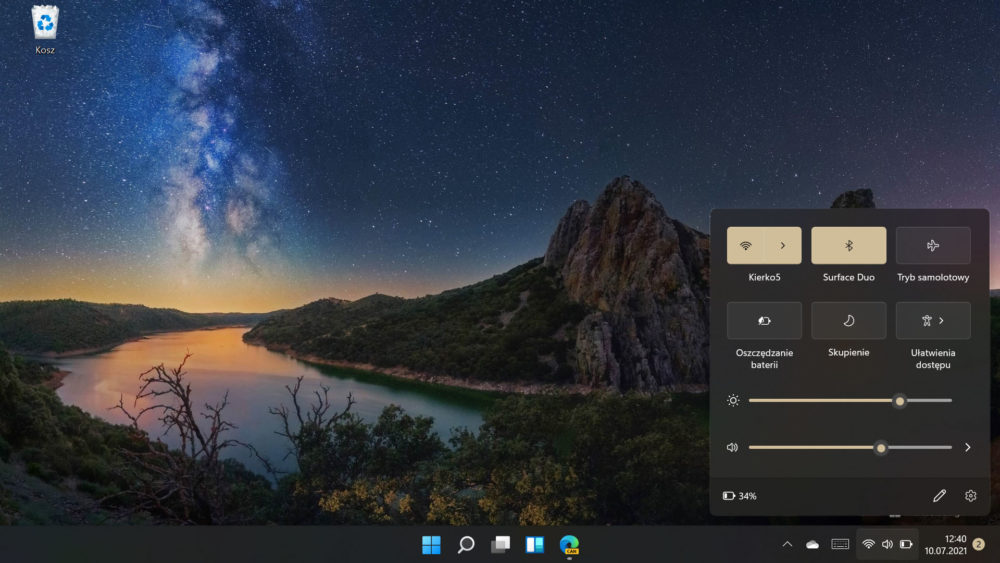1000x563 pixels.
Task: Toggle the Wi-Fi Kierko5 button
Action: 746,245
